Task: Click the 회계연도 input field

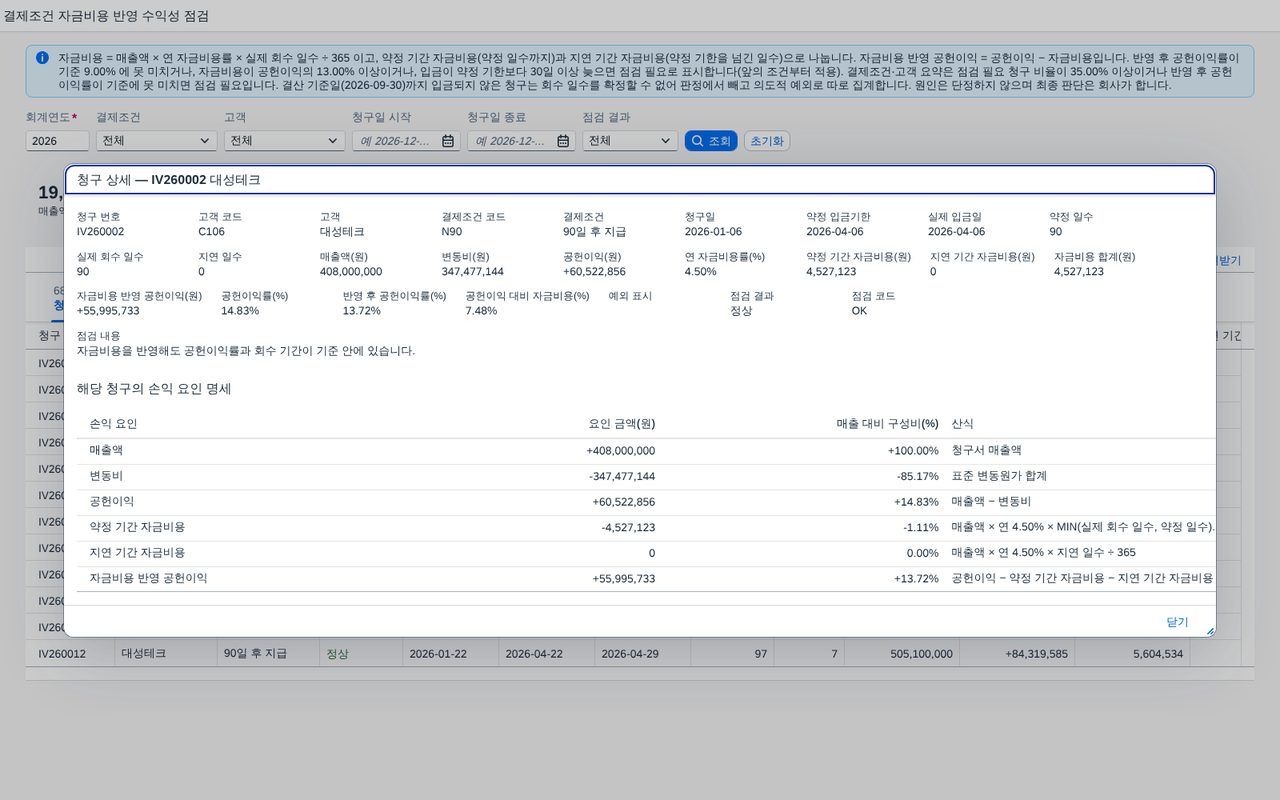Action: click(x=58, y=141)
